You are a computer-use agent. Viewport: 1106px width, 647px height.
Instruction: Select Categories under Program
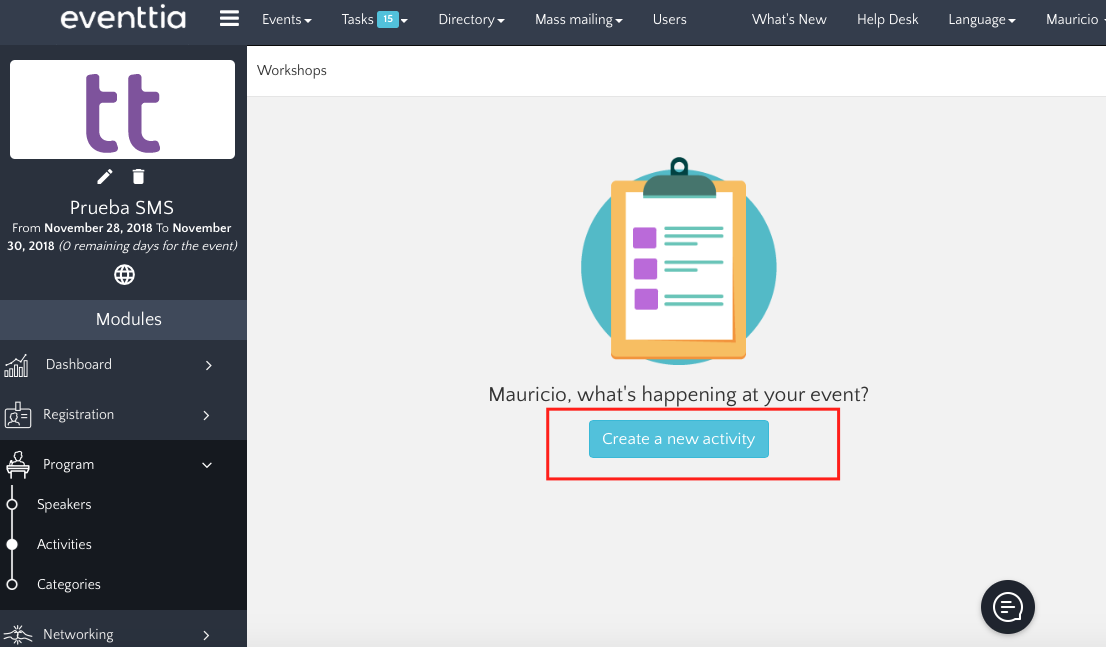click(69, 584)
